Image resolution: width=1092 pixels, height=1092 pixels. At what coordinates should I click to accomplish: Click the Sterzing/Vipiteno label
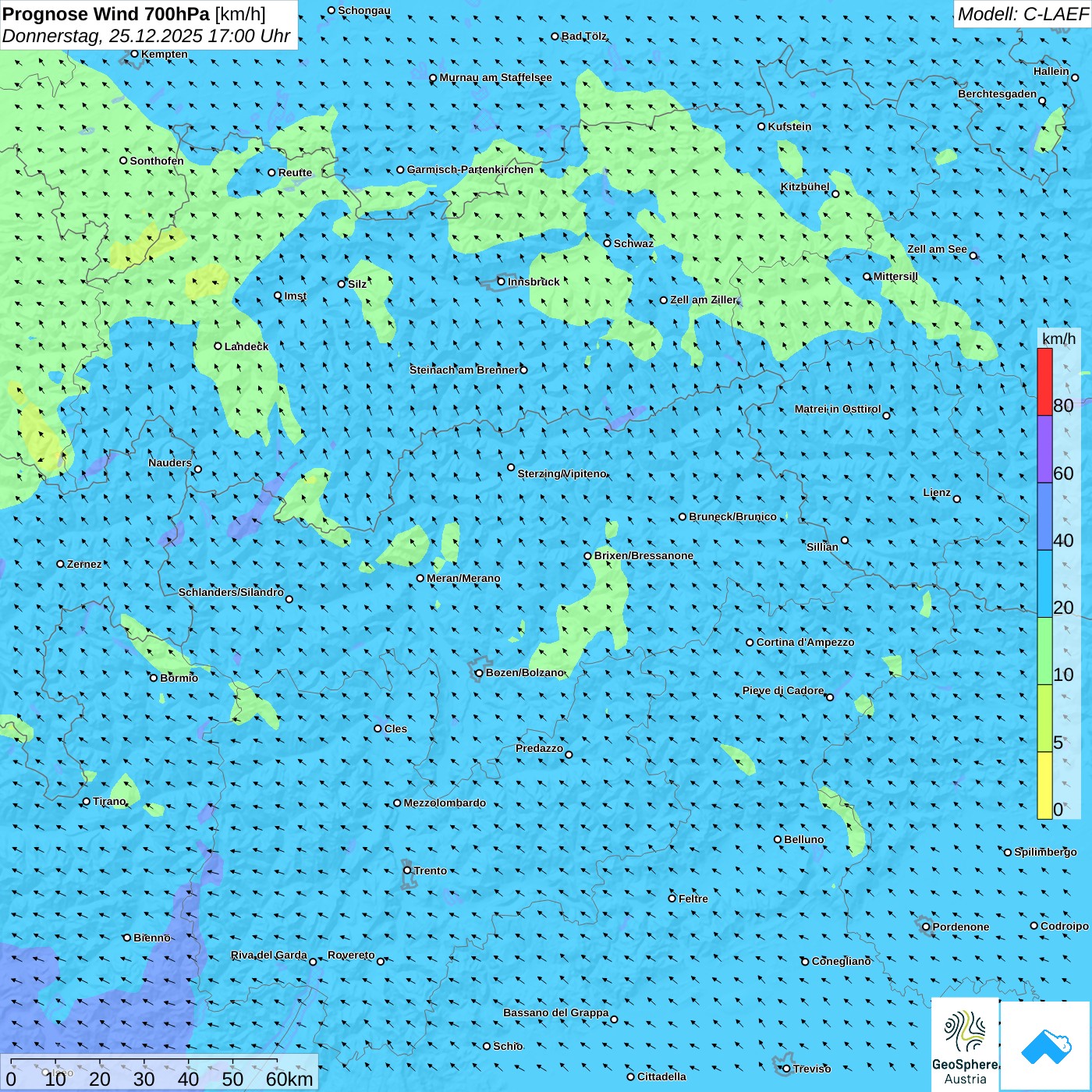pos(562,473)
